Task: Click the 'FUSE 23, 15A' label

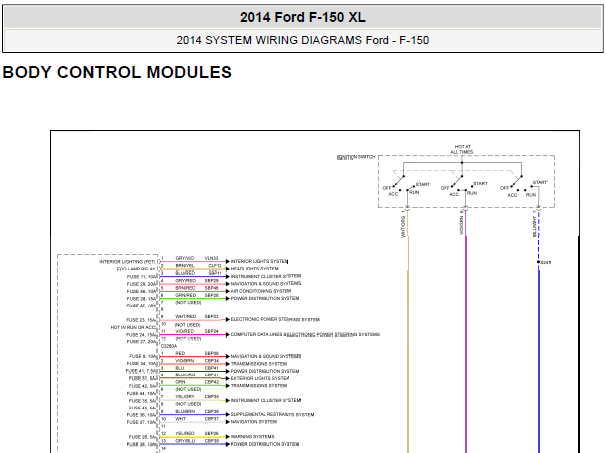Action: click(141, 320)
